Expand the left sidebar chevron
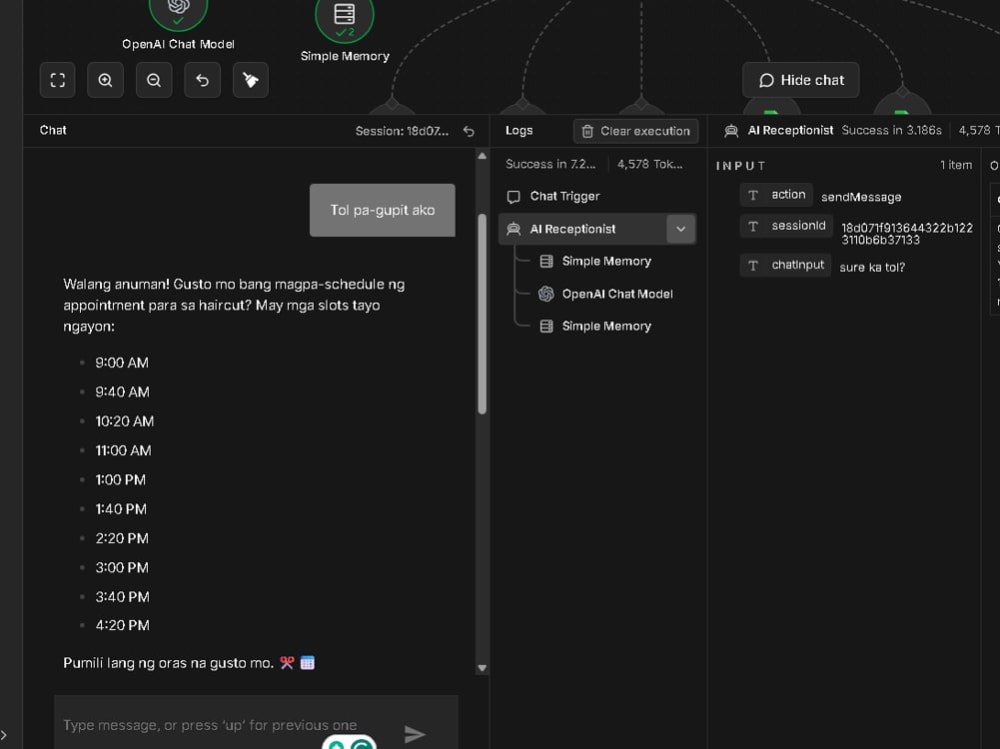 4,735
